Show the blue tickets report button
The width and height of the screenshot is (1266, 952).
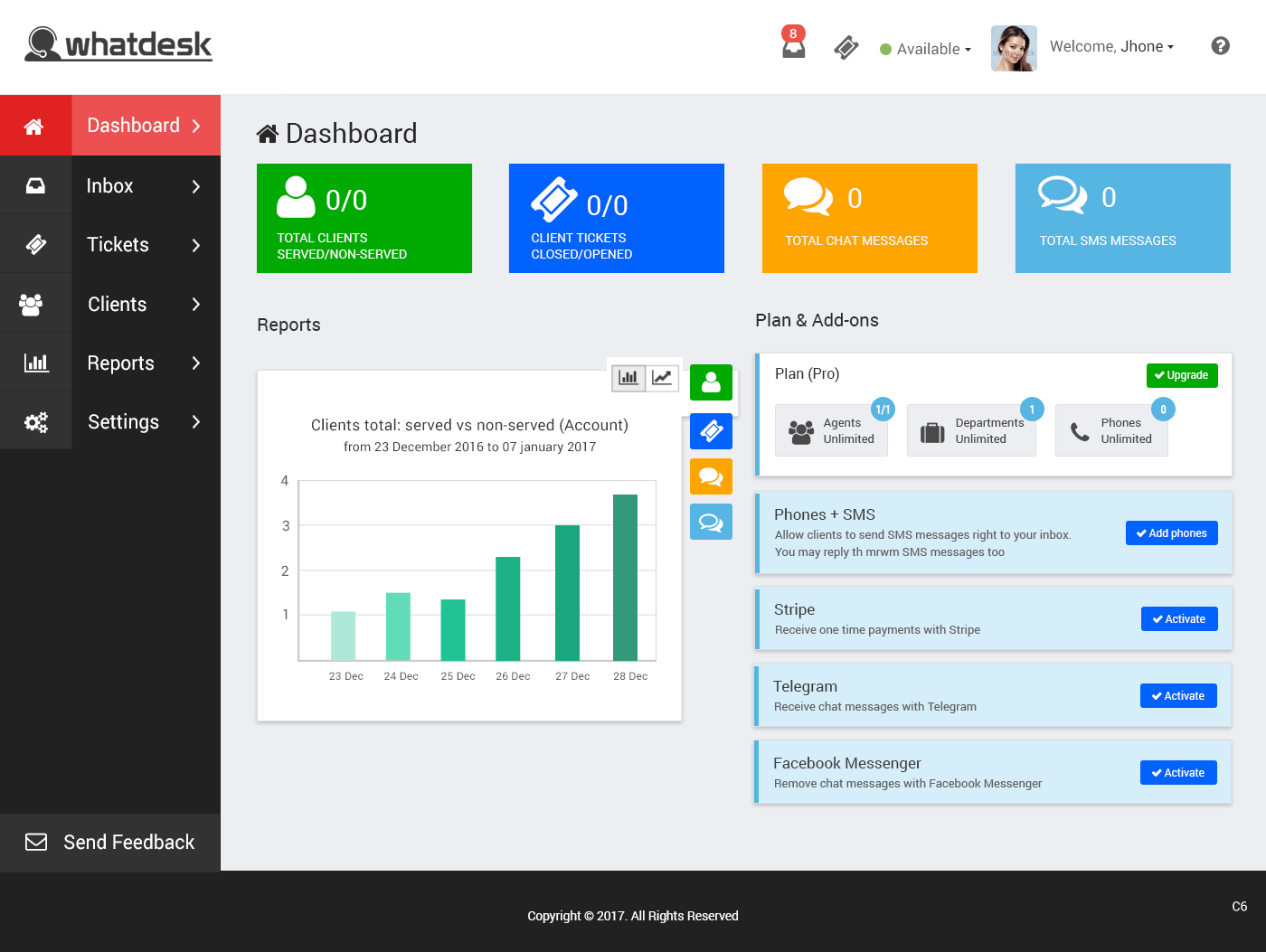[x=711, y=431]
